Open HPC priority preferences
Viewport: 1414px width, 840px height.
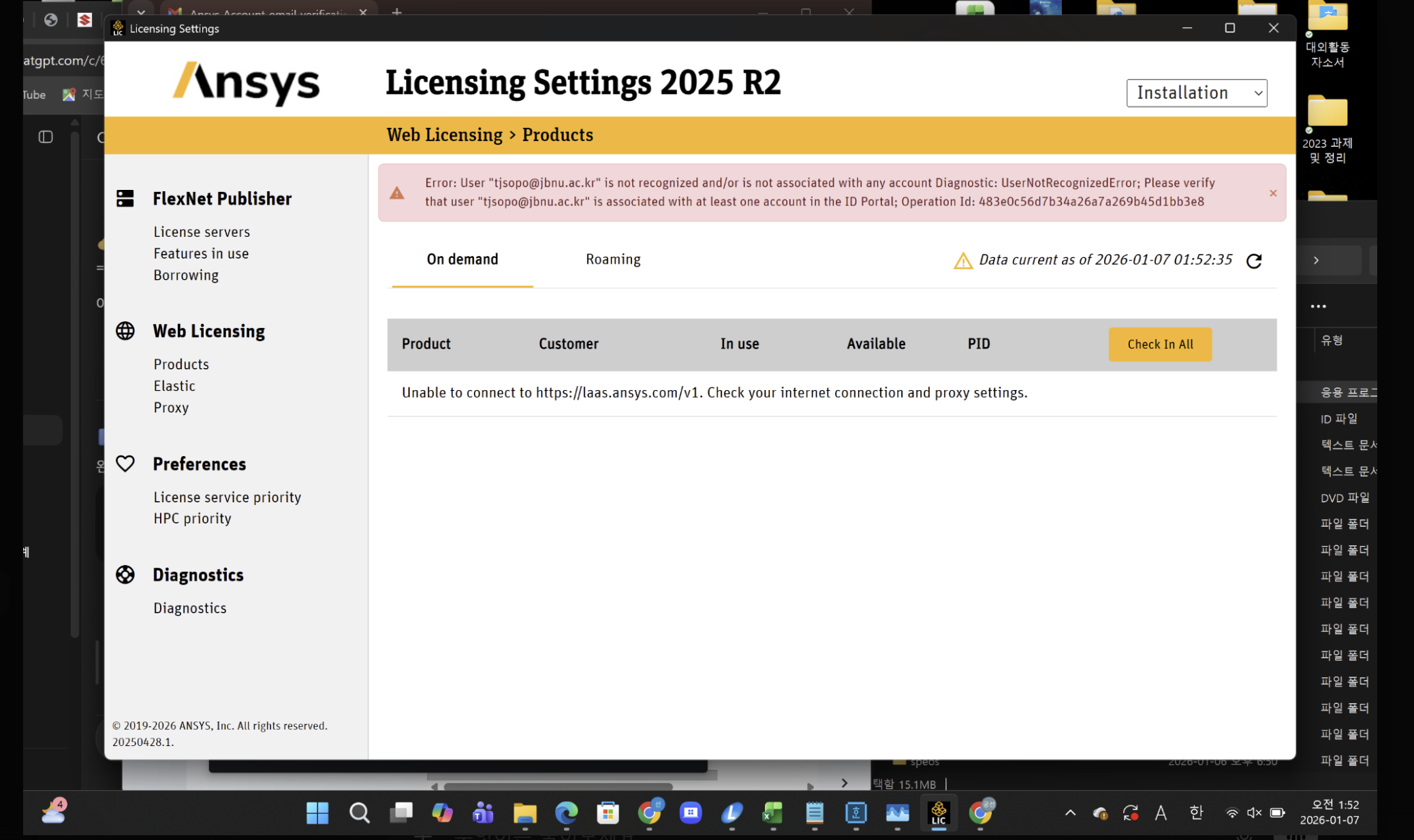(x=192, y=519)
